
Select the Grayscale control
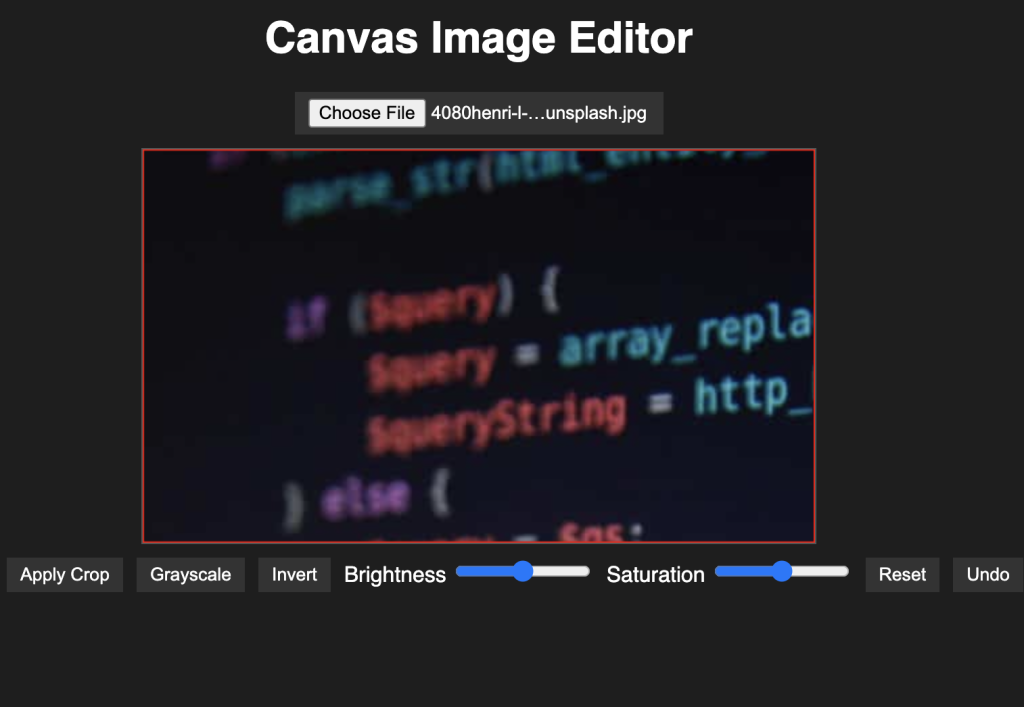tap(190, 574)
